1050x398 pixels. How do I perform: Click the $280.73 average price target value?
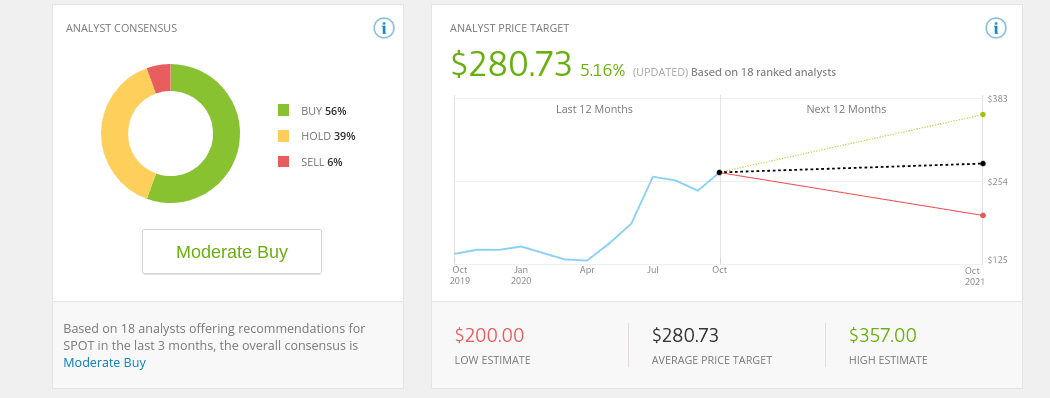(685, 335)
